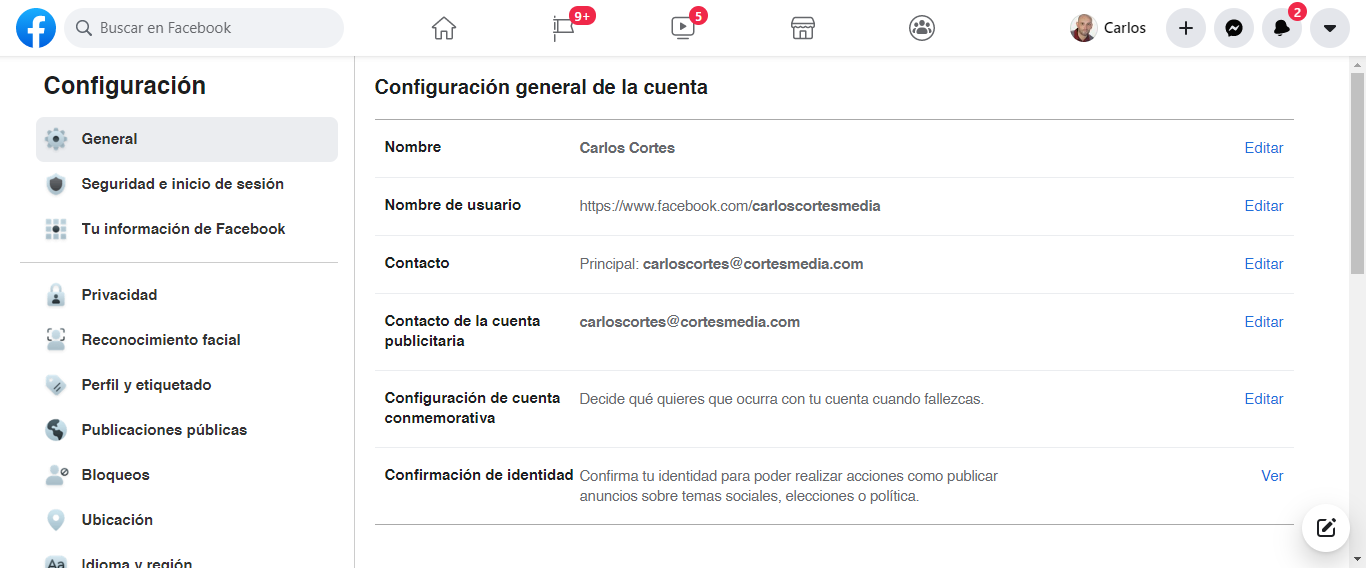Click Principal email address in Contacto
Viewport: 1366px width, 568px height.
coord(753,264)
